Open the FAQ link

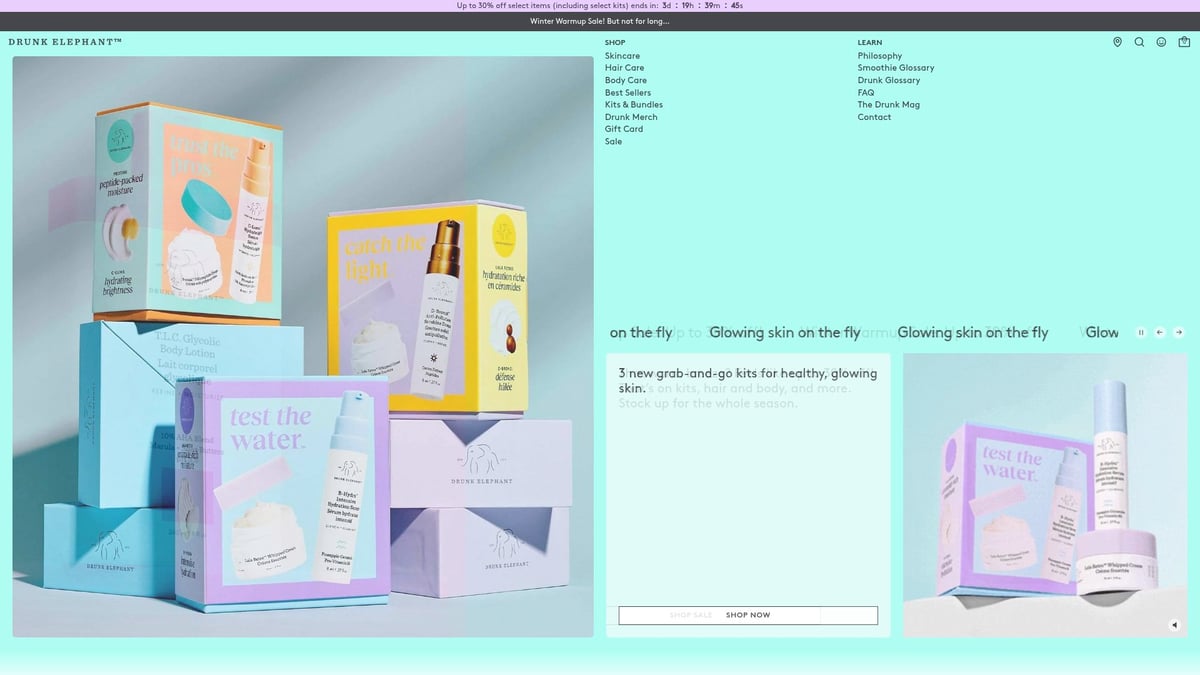[x=866, y=93]
